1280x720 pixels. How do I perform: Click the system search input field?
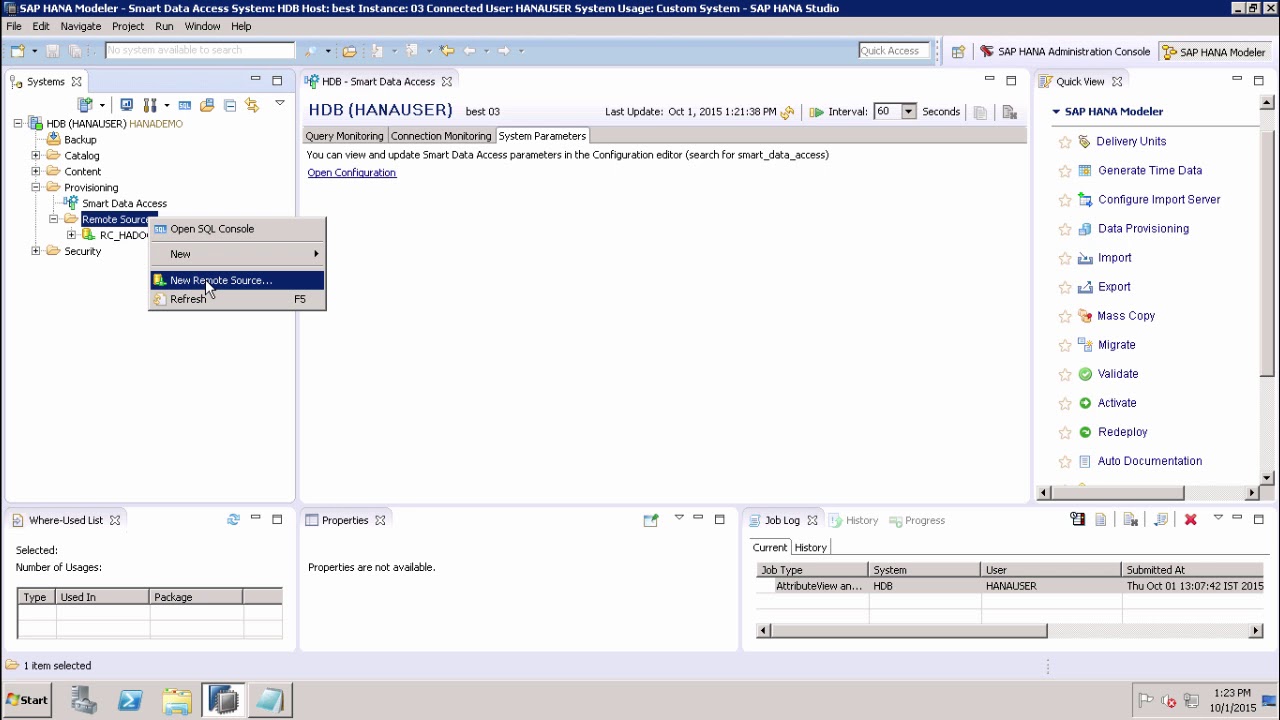pyautogui.click(x=199, y=50)
